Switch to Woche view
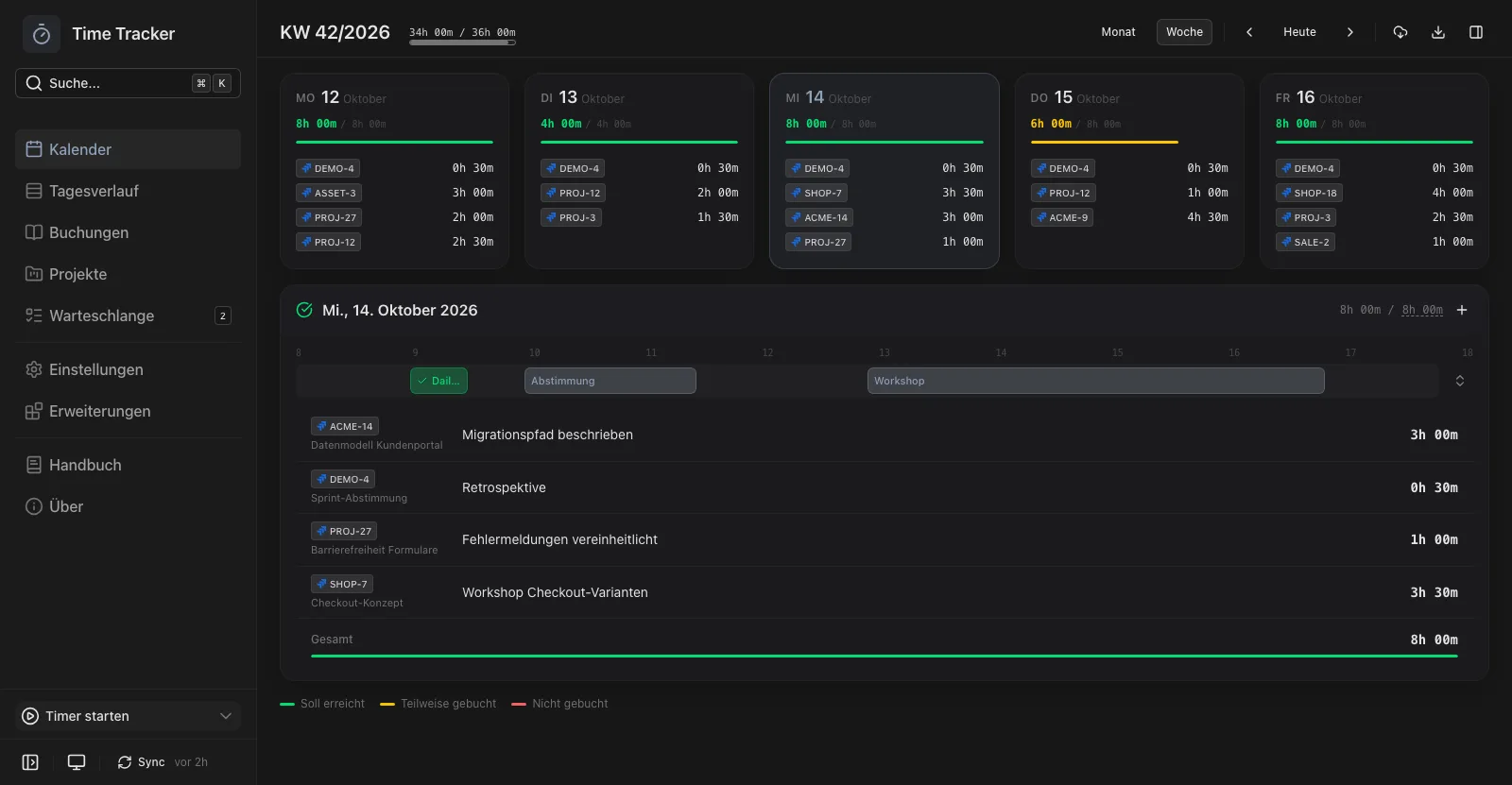Screen dimensions: 1512x785 point(1184,32)
